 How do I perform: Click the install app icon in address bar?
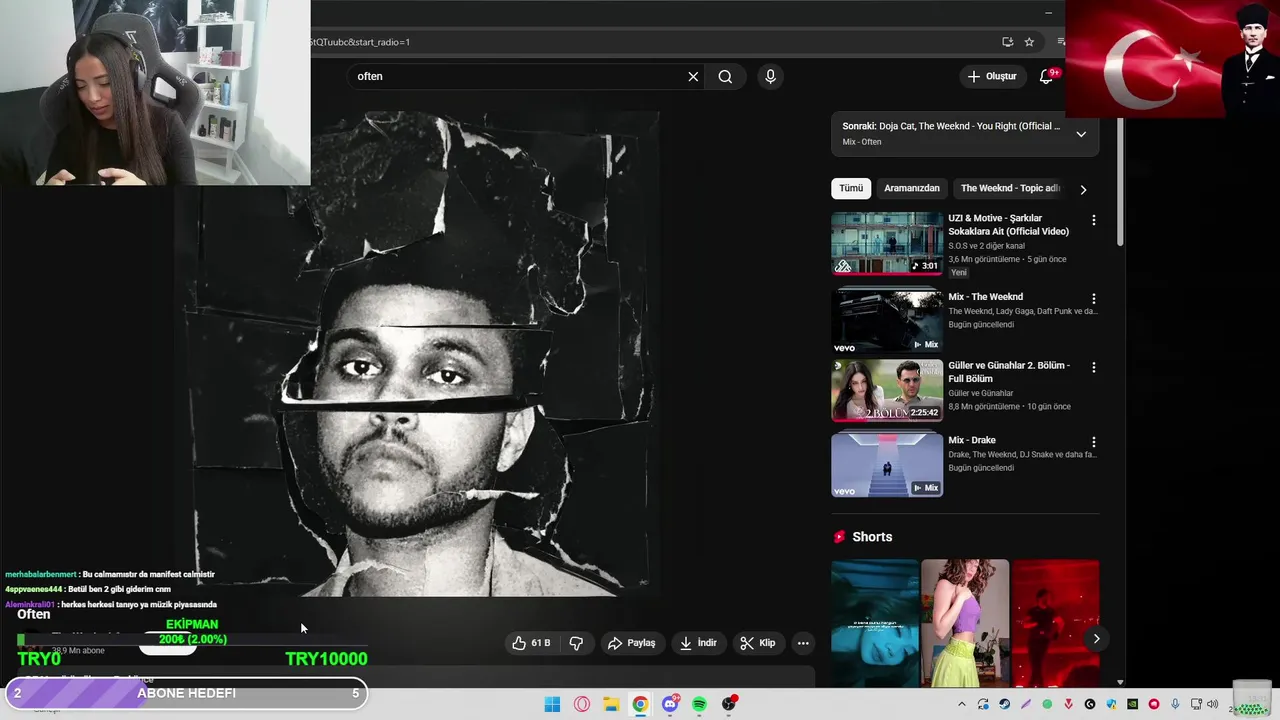click(x=1007, y=42)
